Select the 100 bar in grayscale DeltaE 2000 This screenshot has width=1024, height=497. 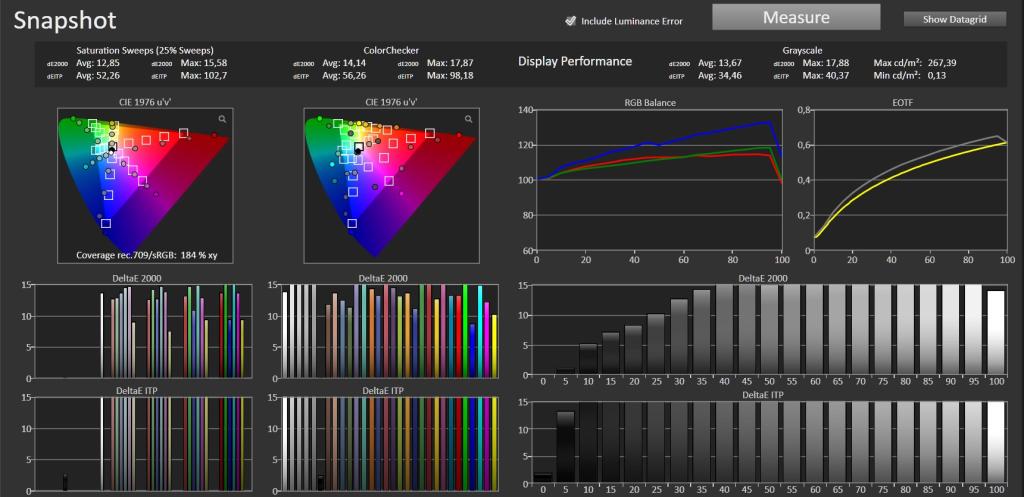click(x=996, y=333)
